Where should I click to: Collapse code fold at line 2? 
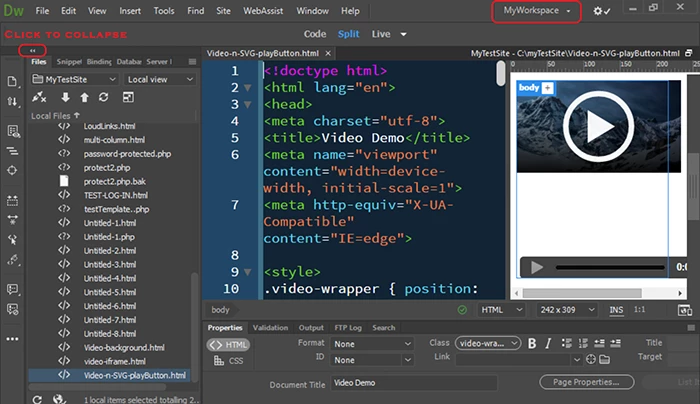point(247,88)
